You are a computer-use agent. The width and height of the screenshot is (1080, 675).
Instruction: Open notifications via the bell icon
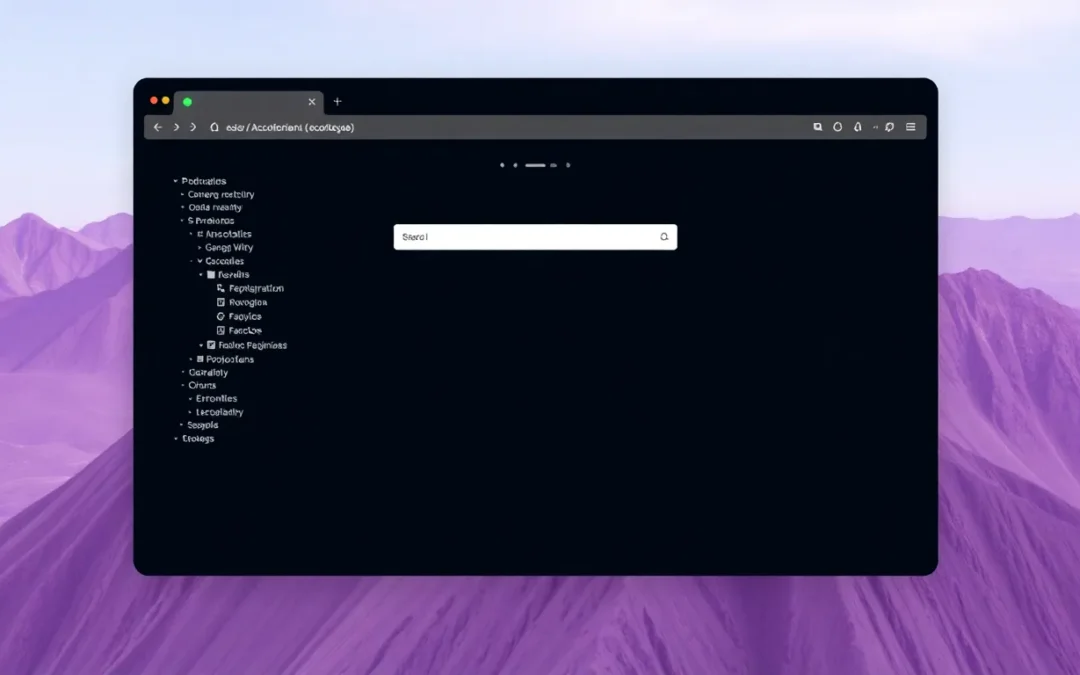coord(858,127)
